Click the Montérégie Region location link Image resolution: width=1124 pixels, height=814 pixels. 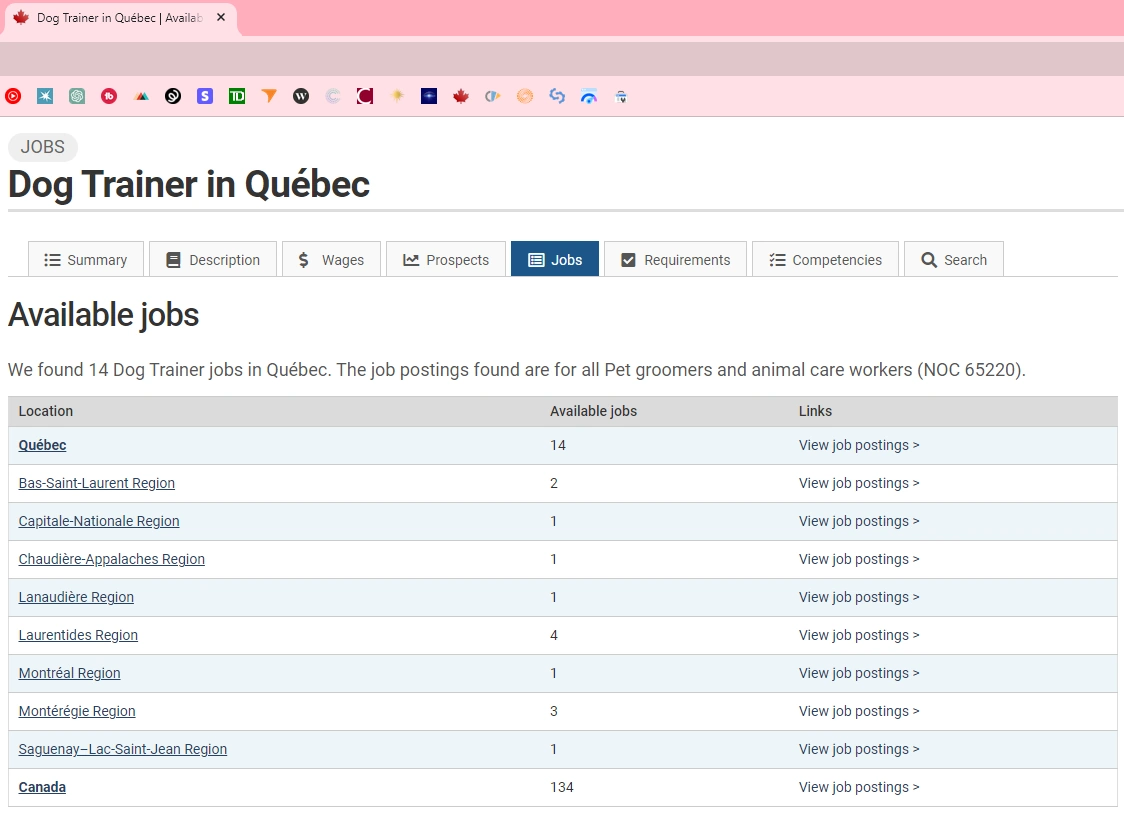coord(77,711)
